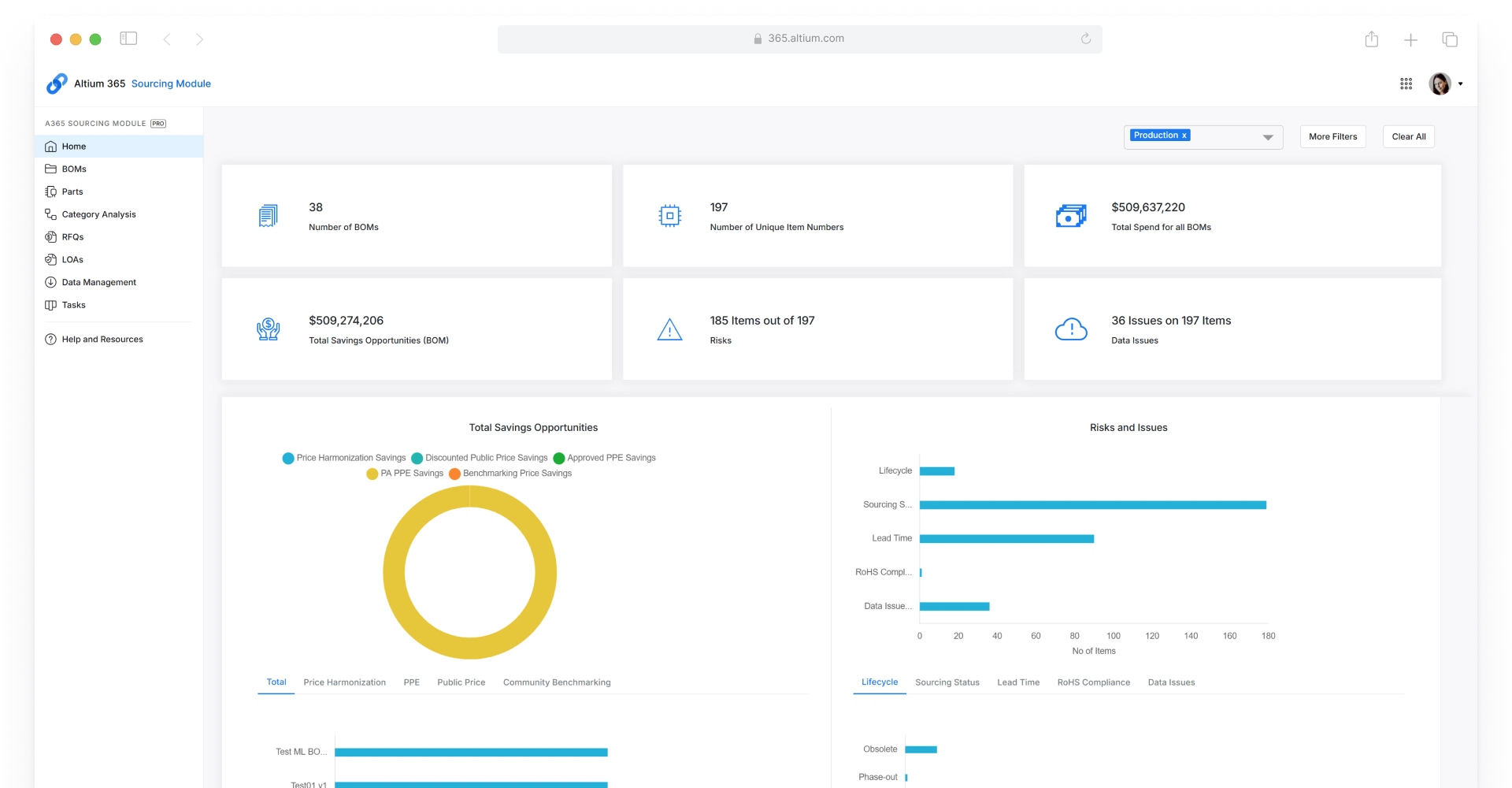Toggle Price Harmonization Savings legend item
Image resolution: width=1512 pixels, height=788 pixels.
pos(344,458)
